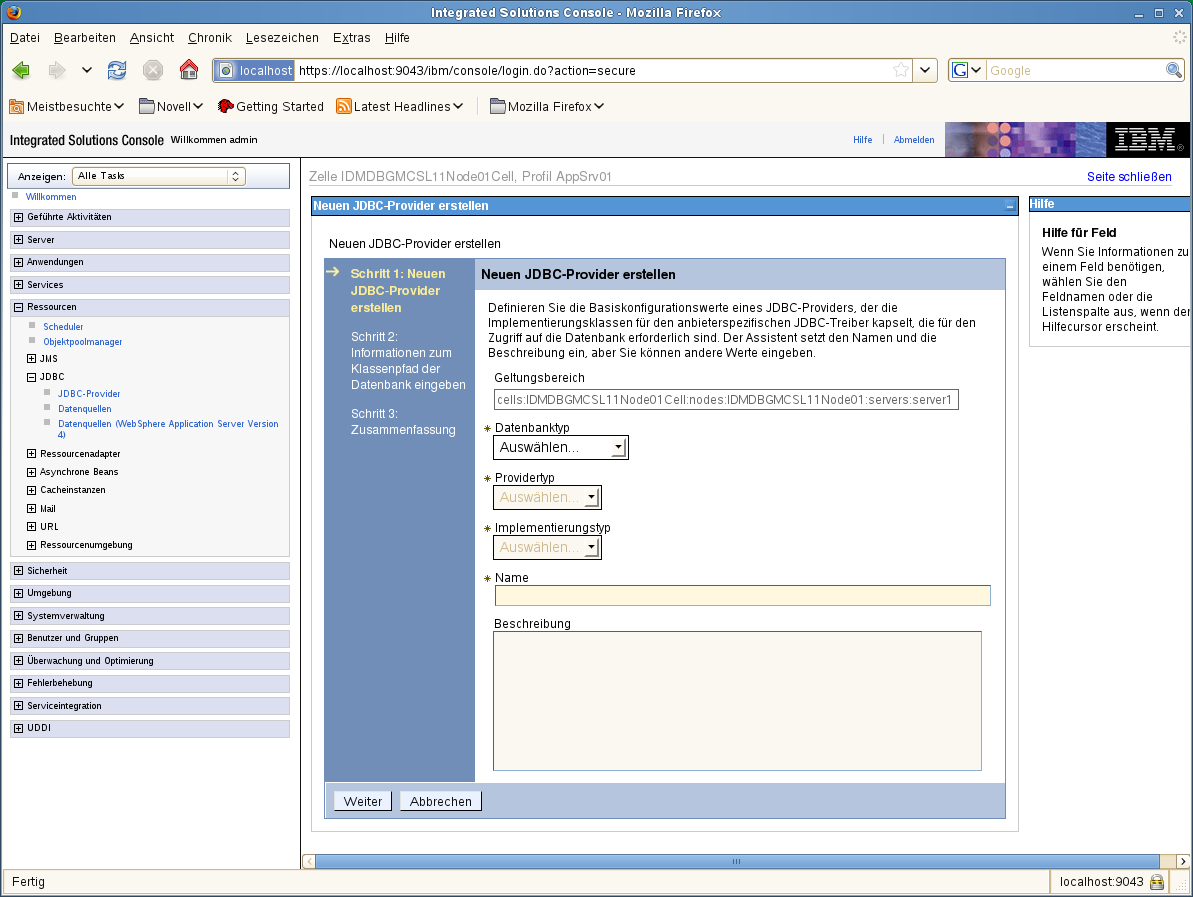
Task: Expand the Ressourcenadapter node
Action: [x=31, y=453]
